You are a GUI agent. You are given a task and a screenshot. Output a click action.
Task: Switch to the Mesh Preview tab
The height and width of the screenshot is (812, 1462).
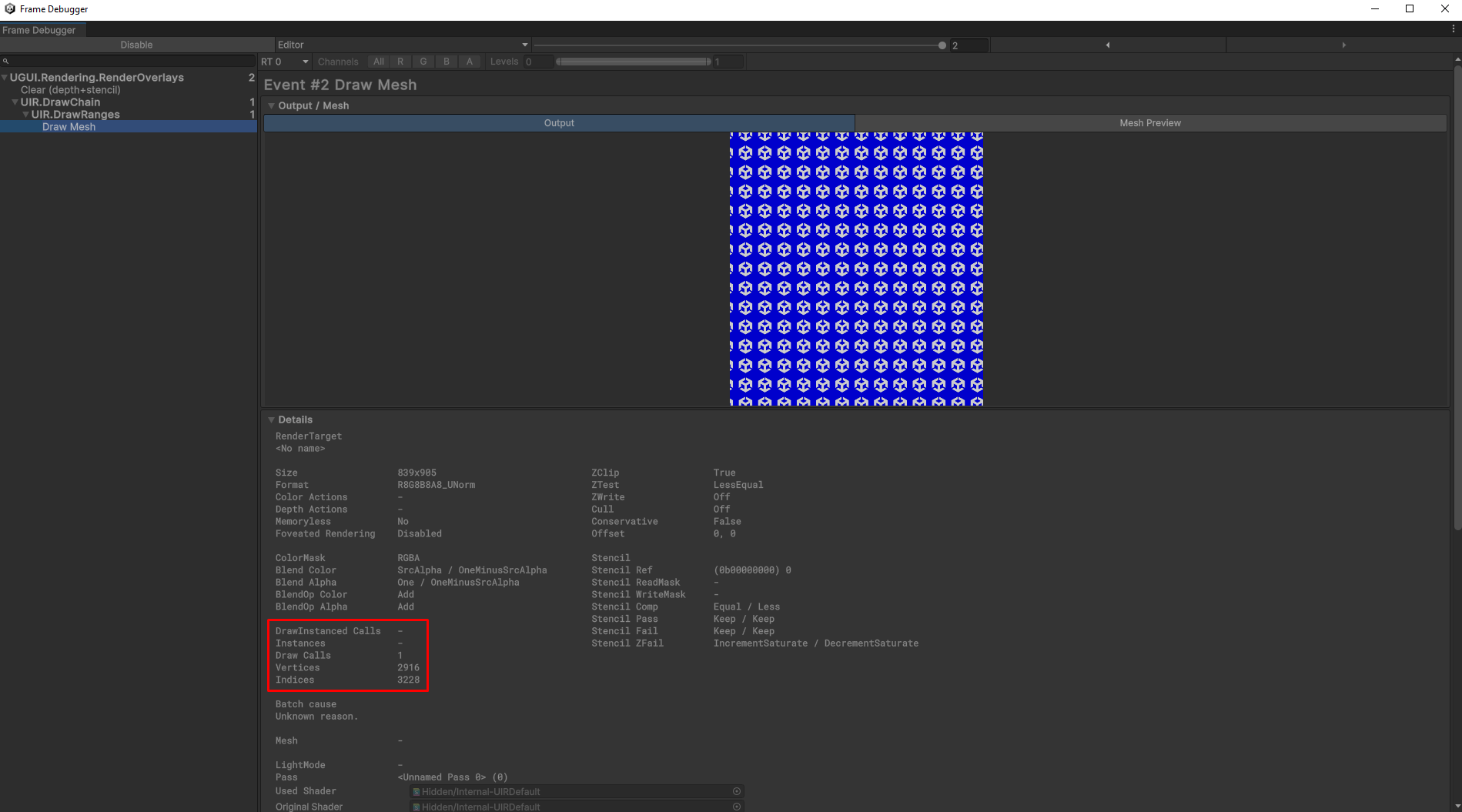[x=1150, y=122]
